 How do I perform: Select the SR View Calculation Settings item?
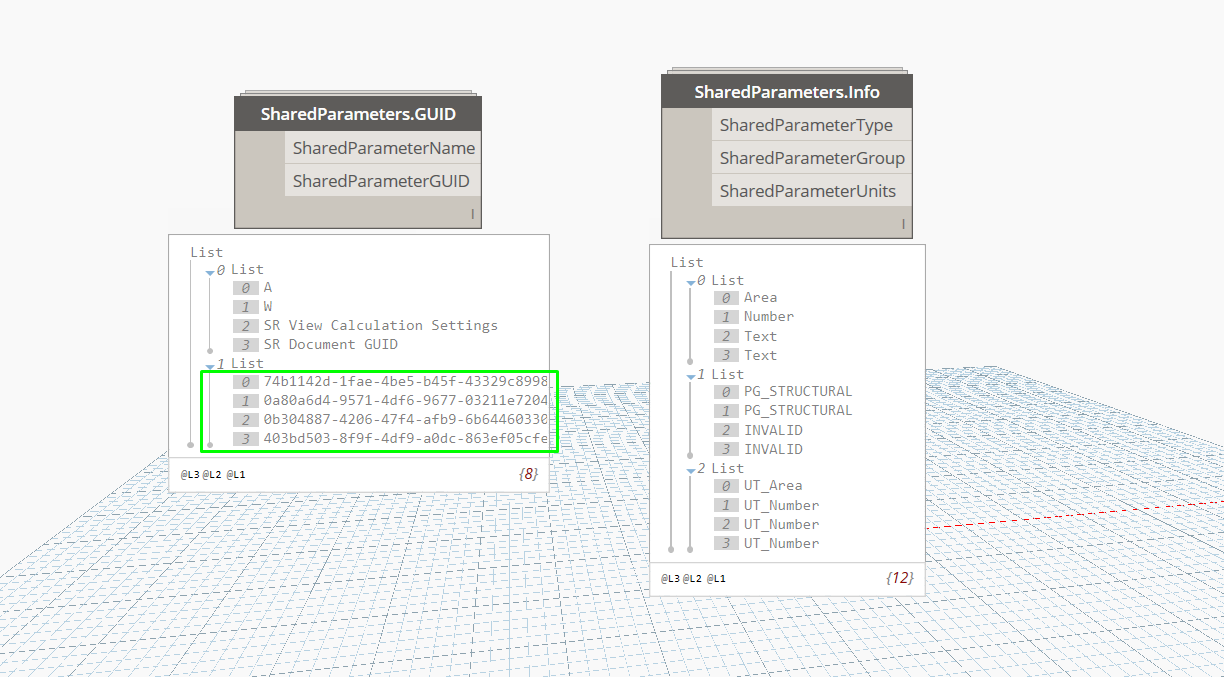[x=380, y=325]
